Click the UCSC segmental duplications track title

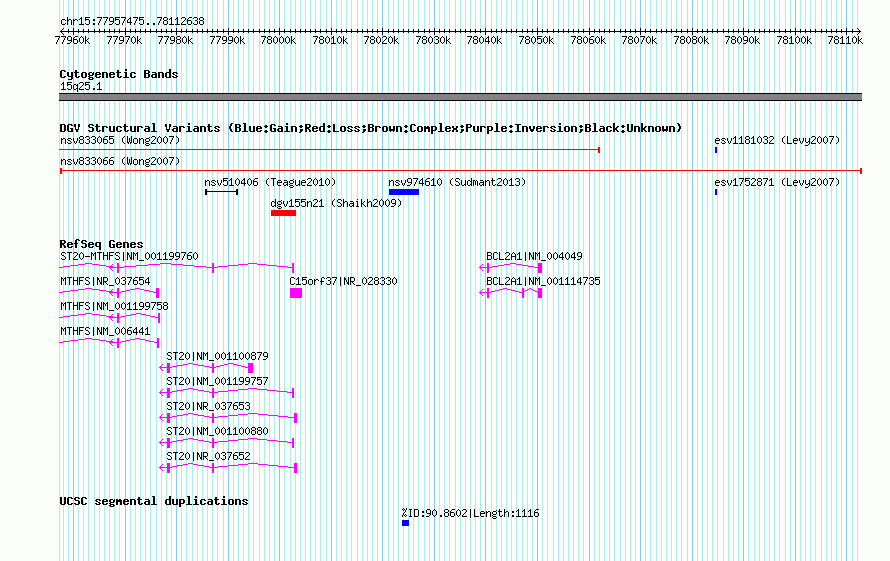pyautogui.click(x=154, y=501)
